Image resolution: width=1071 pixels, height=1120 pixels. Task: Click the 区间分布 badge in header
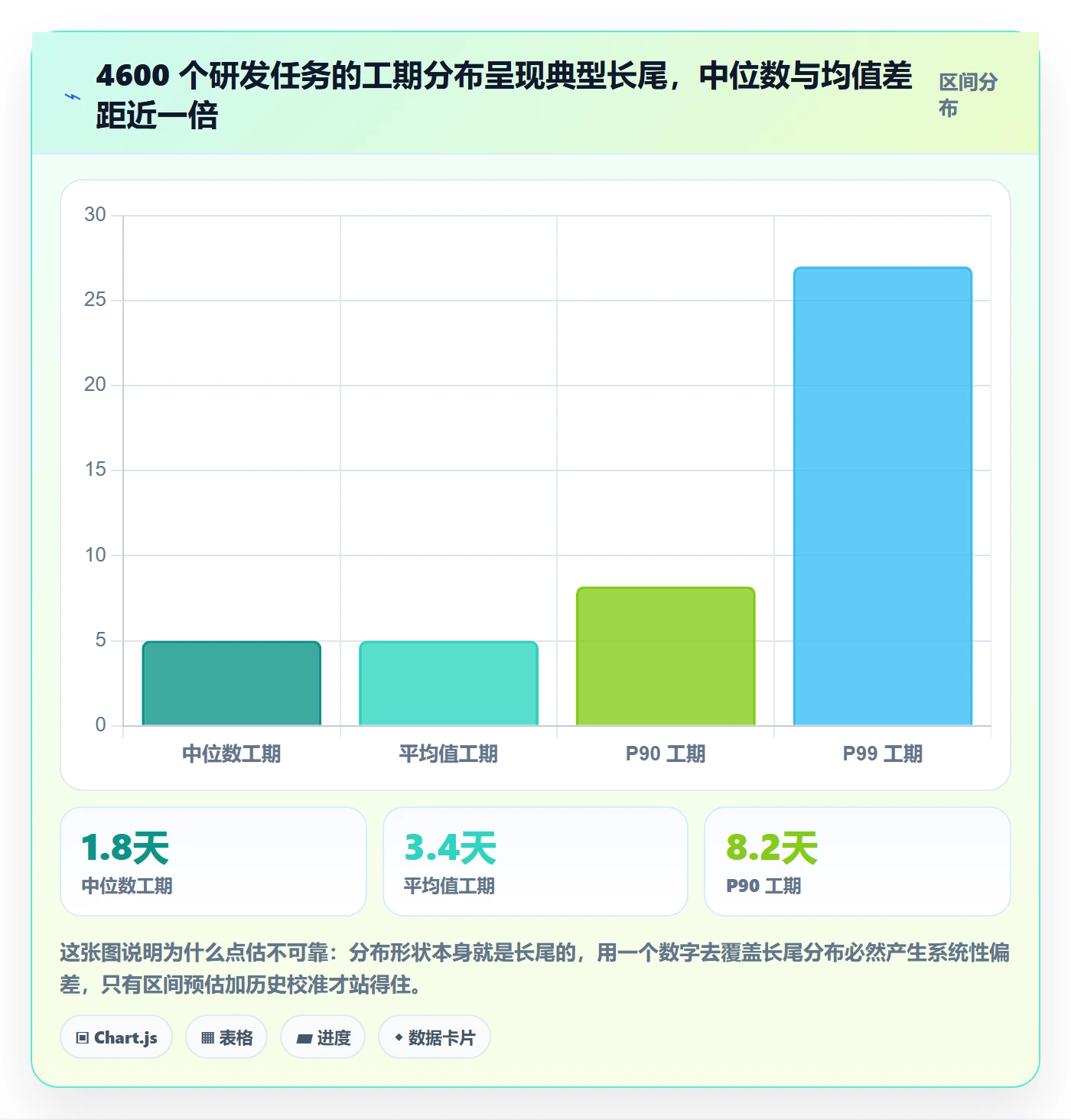tap(968, 95)
